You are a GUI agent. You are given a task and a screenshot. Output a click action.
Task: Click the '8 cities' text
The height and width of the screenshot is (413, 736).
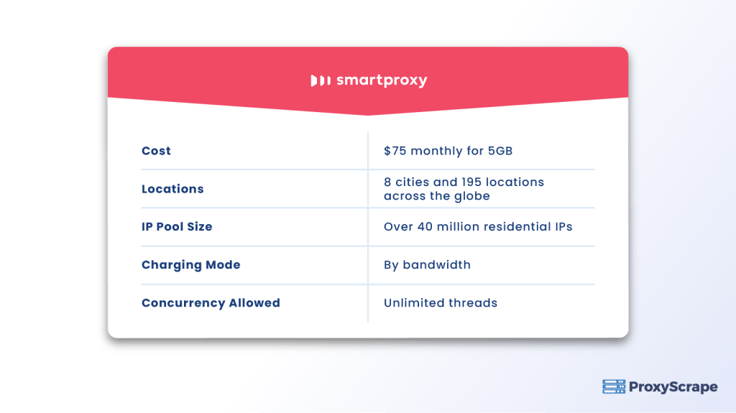(407, 182)
